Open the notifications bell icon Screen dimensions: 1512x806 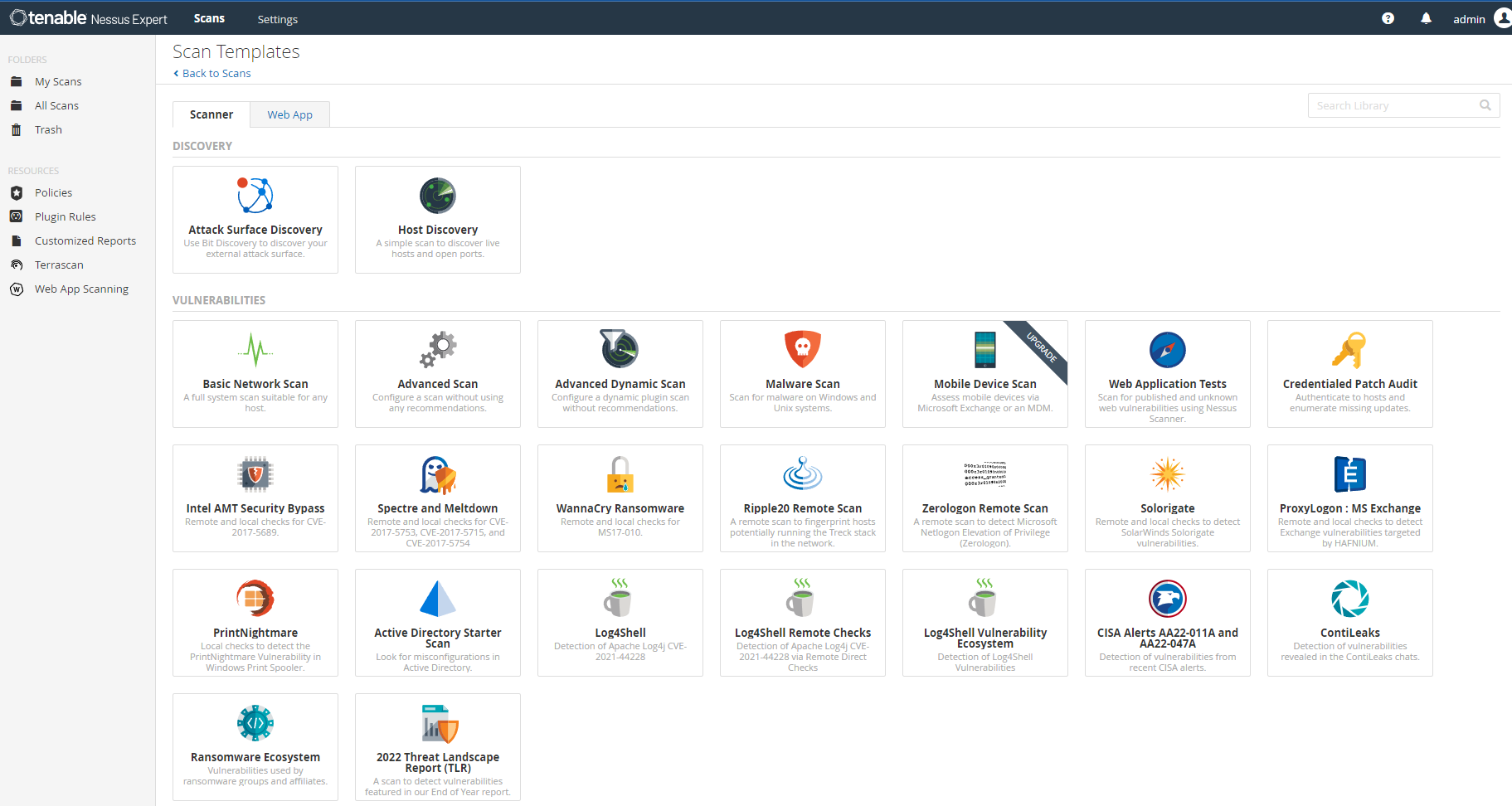[x=1426, y=18]
